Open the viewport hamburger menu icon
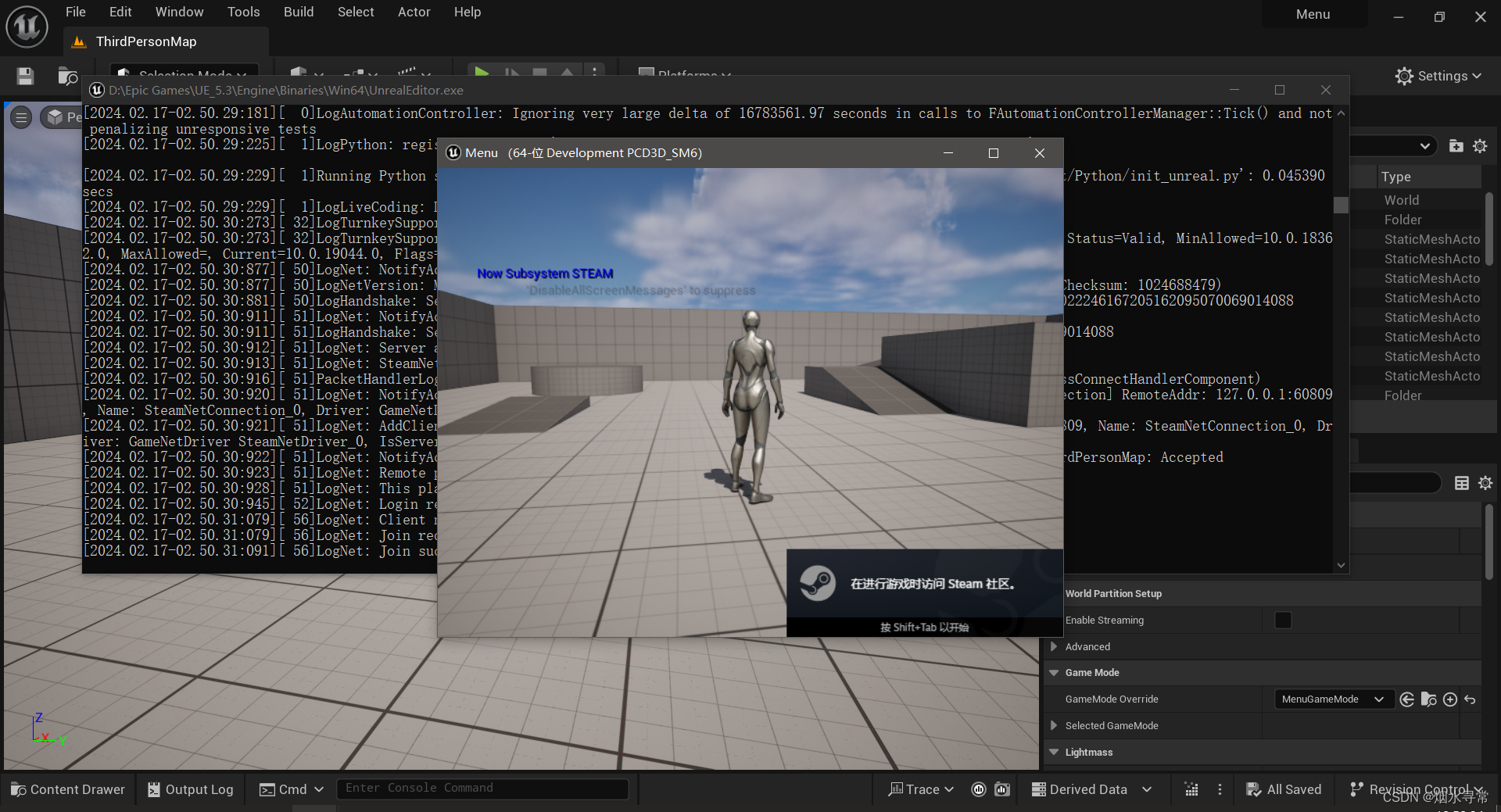 tap(21, 118)
